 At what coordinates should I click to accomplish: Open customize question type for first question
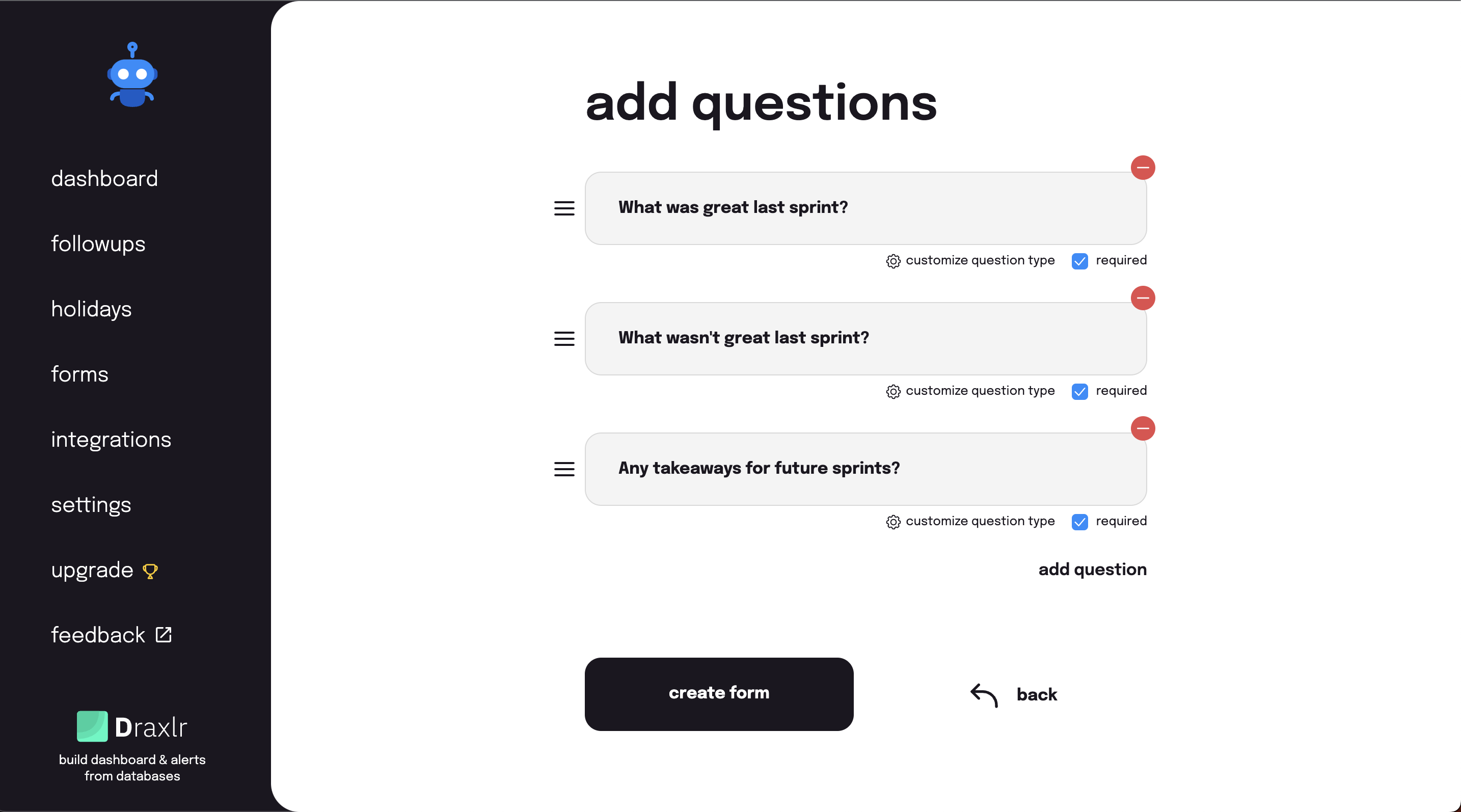coord(970,261)
